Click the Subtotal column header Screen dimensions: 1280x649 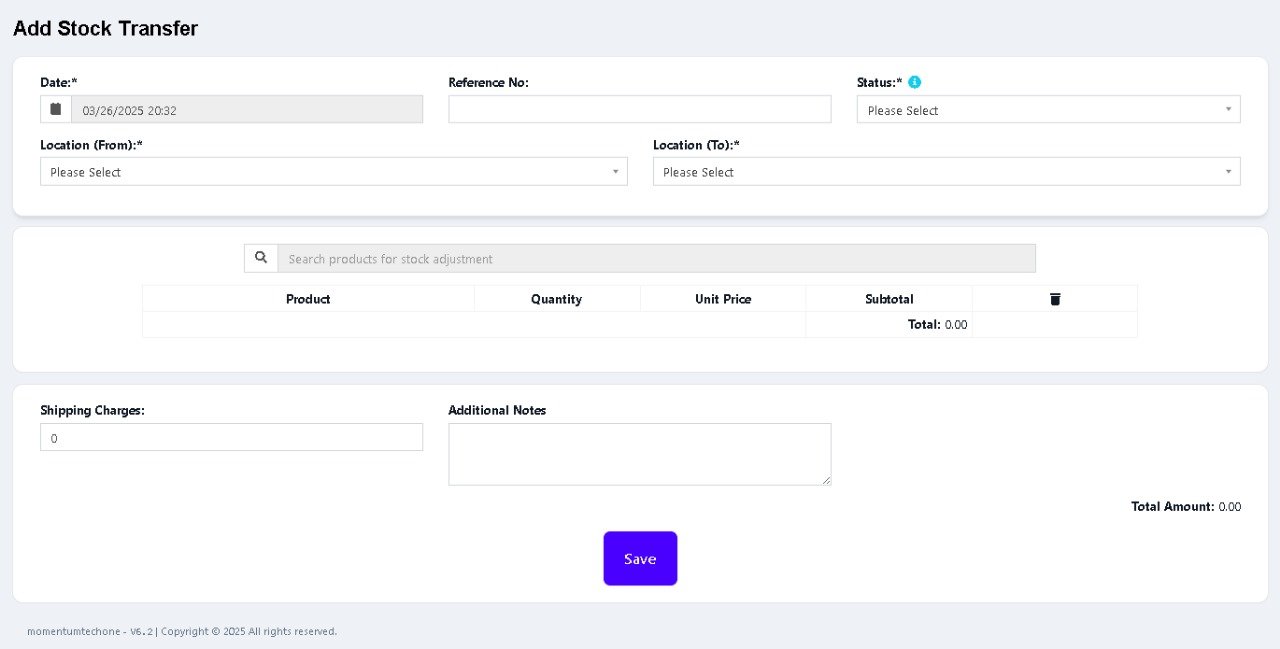889,299
